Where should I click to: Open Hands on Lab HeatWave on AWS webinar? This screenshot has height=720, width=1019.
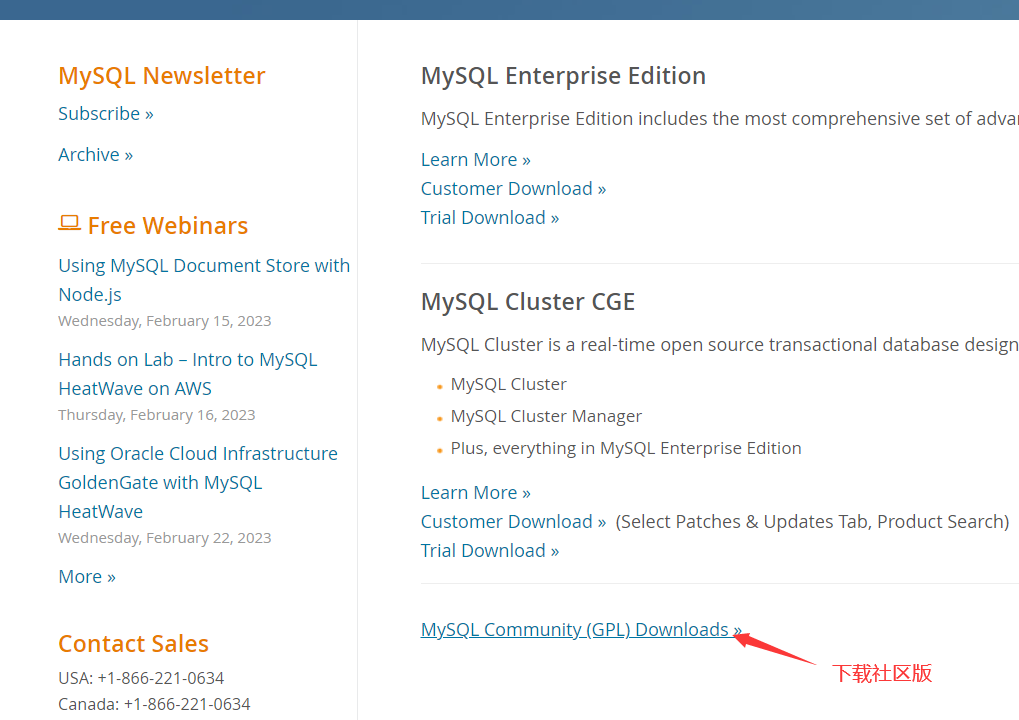(188, 374)
